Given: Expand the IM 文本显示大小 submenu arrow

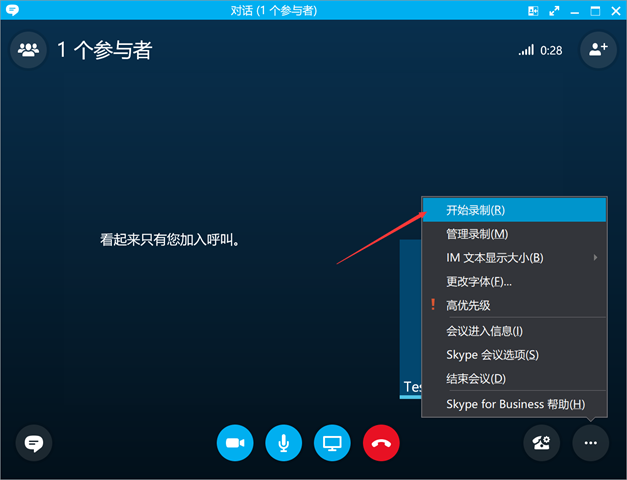Looking at the screenshot, I should click(x=595, y=258).
